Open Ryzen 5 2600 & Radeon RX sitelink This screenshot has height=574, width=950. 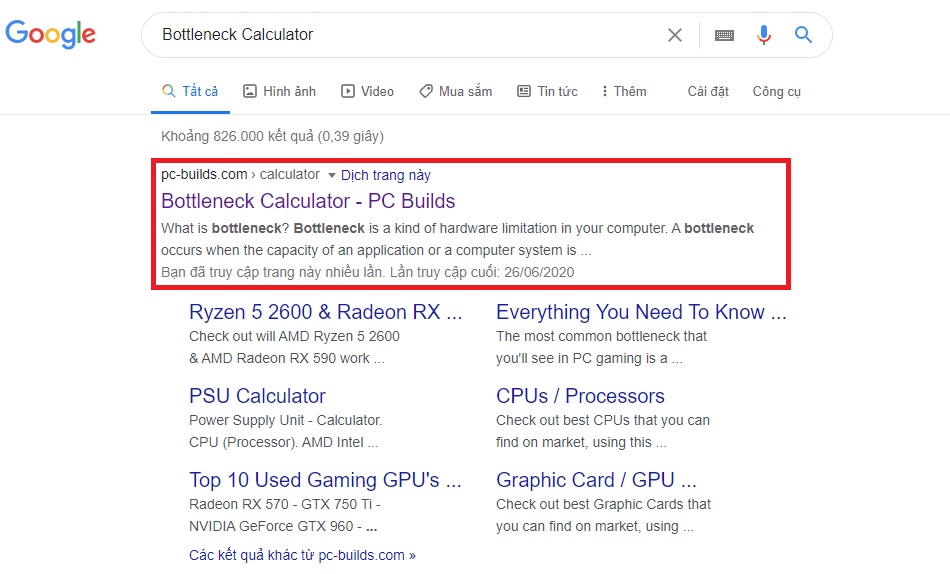325,312
